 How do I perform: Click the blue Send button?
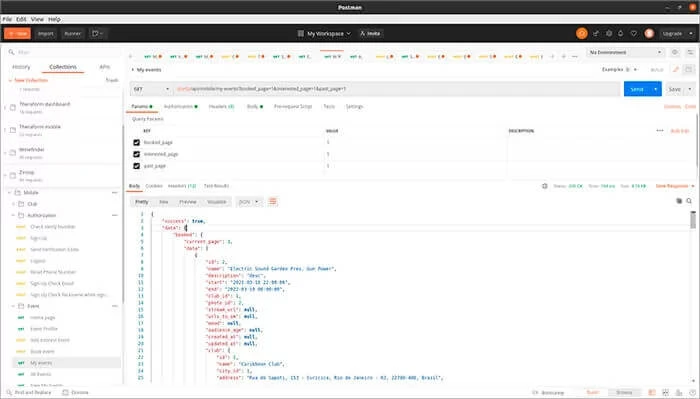(637, 89)
